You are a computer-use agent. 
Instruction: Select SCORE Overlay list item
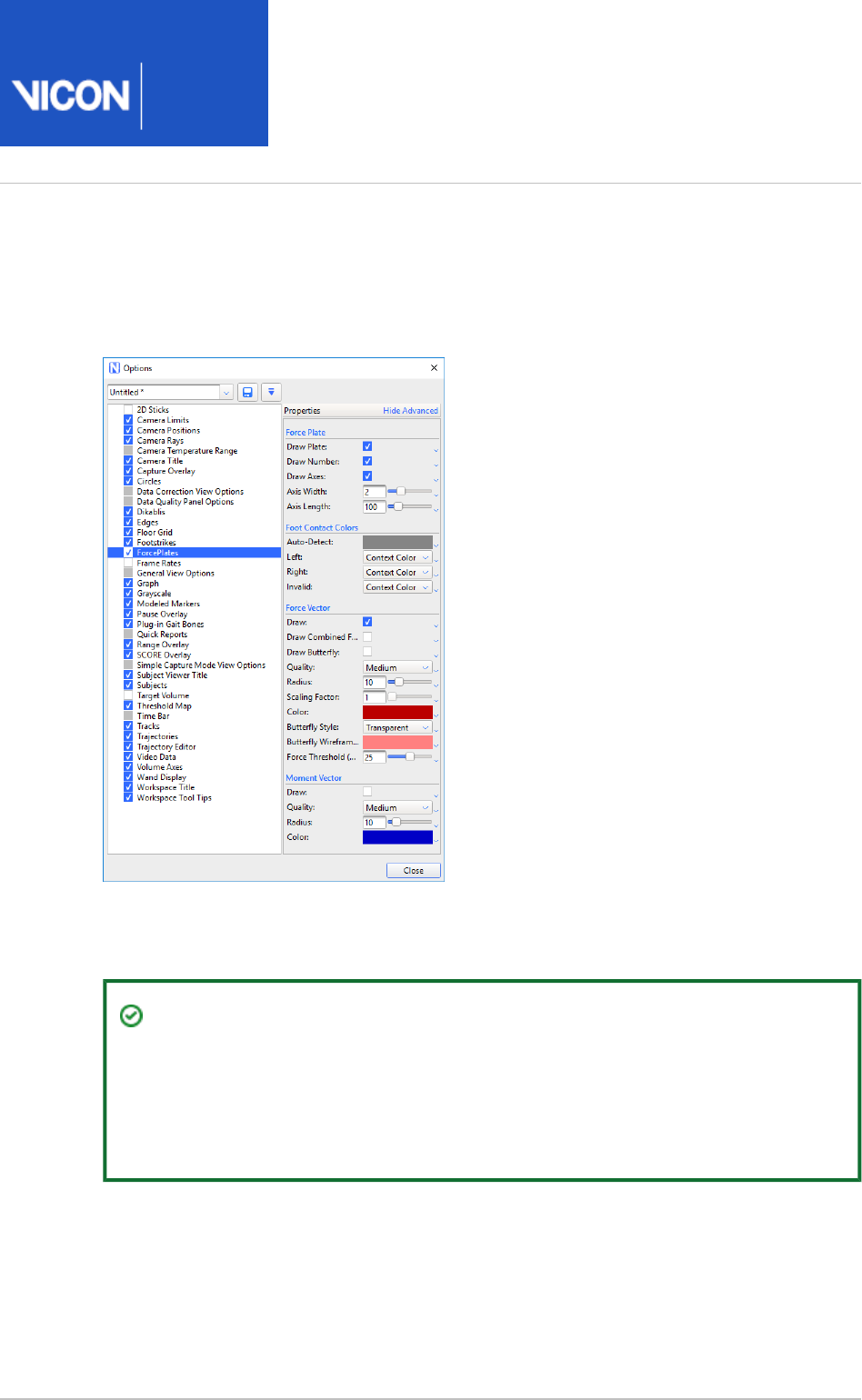164,655
